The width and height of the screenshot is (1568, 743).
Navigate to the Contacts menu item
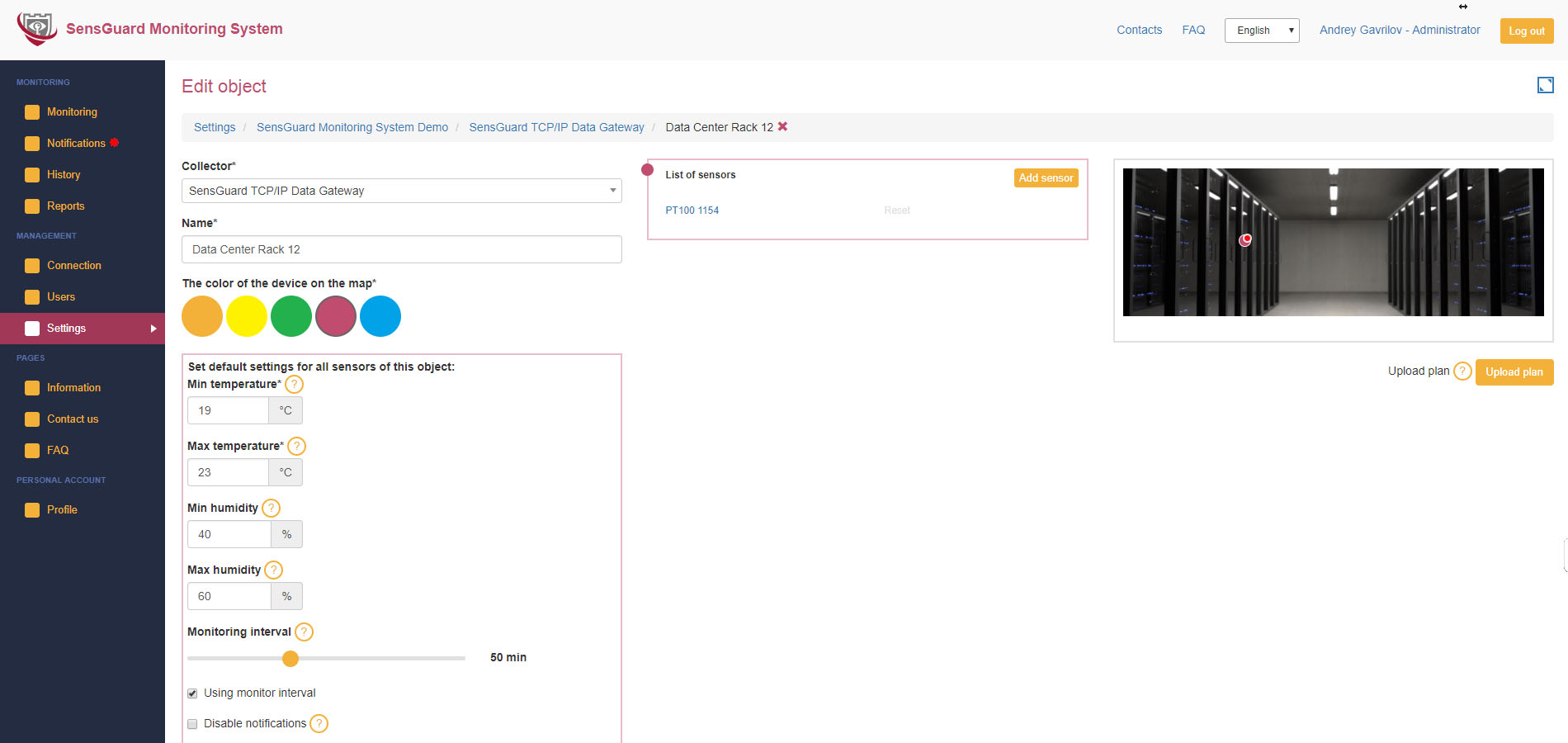[1139, 30]
